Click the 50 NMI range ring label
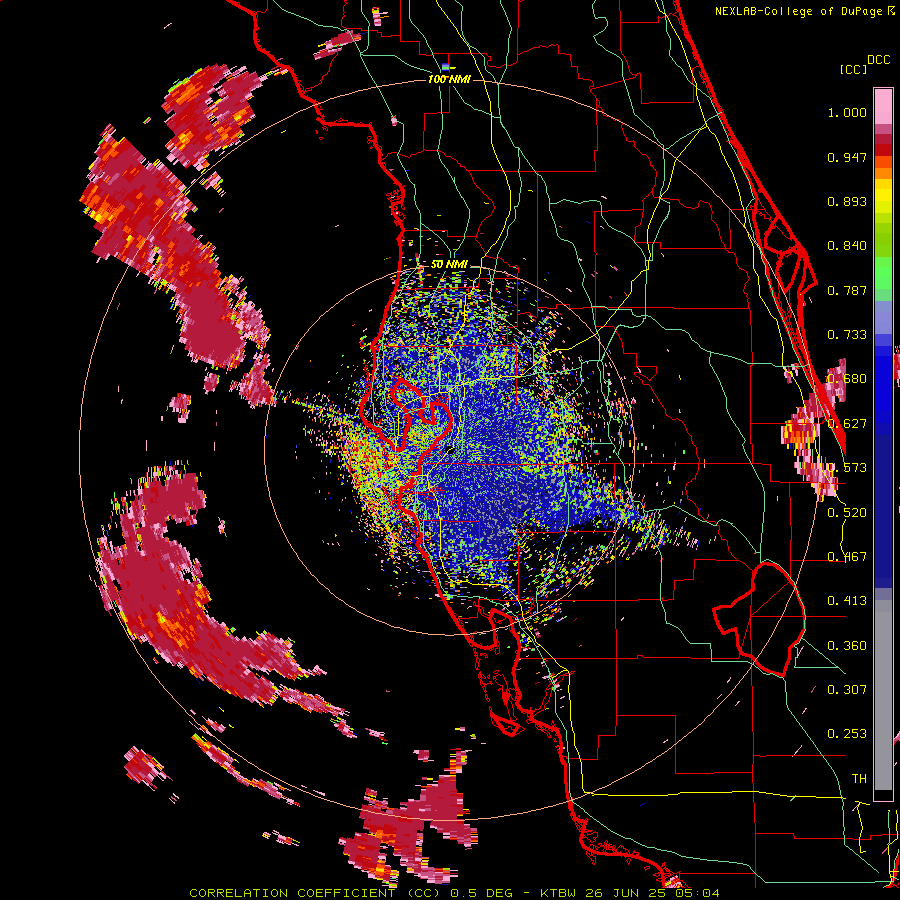 449,265
